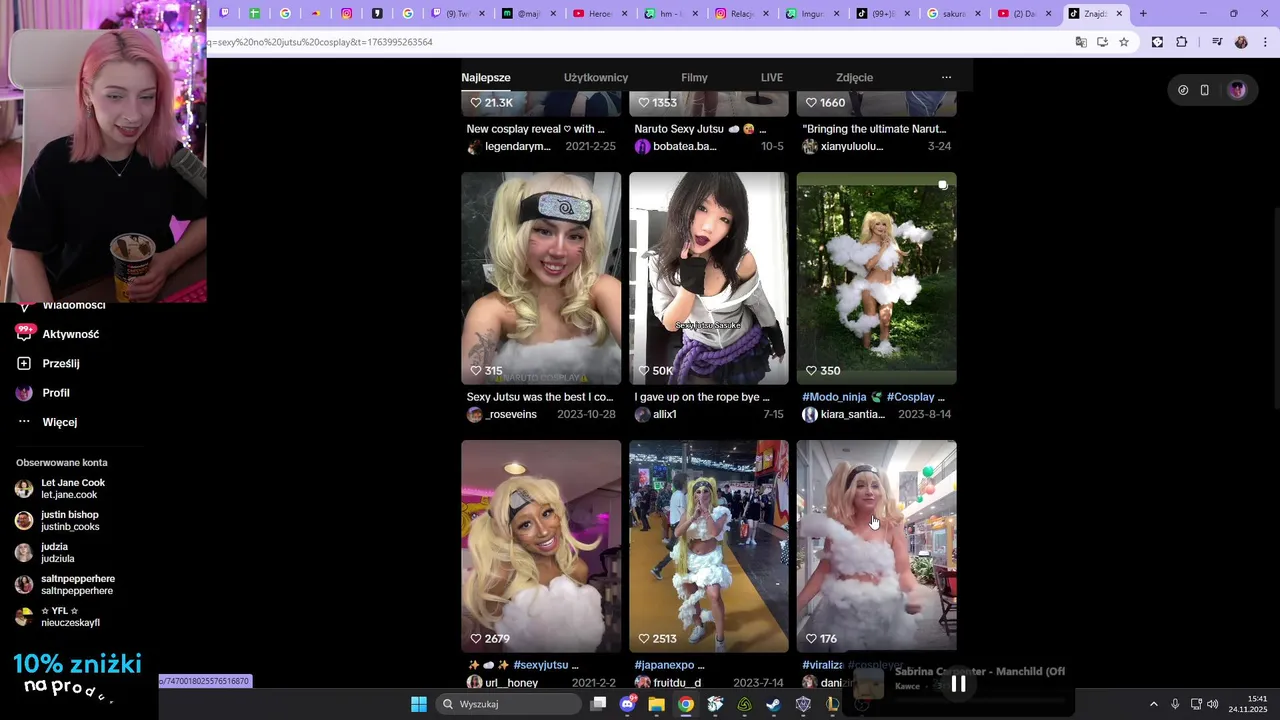Switch to the sakura Google browser tab
This screenshot has width=1280, height=720.
click(x=955, y=14)
